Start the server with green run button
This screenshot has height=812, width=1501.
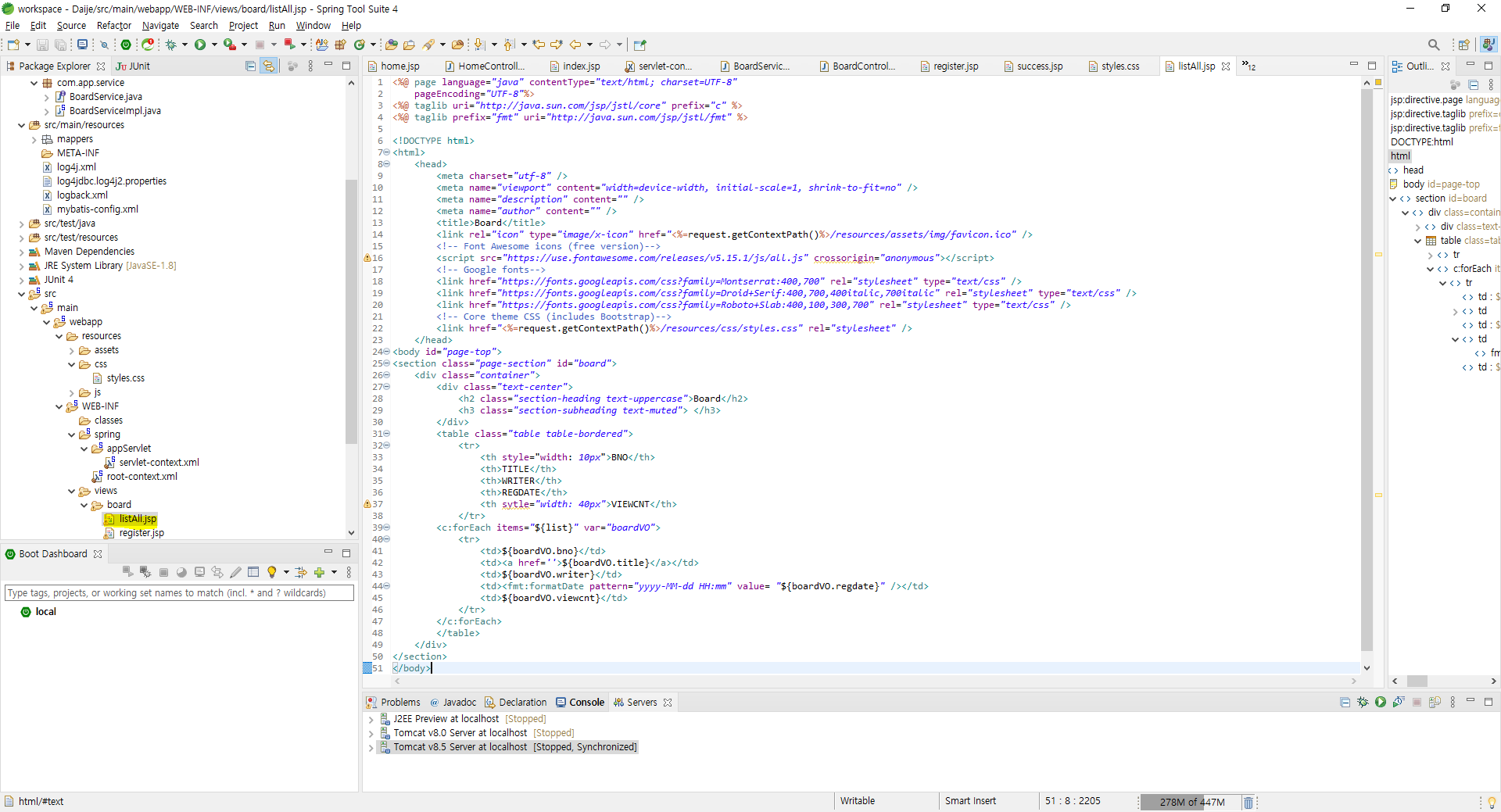pyautogui.click(x=1381, y=702)
